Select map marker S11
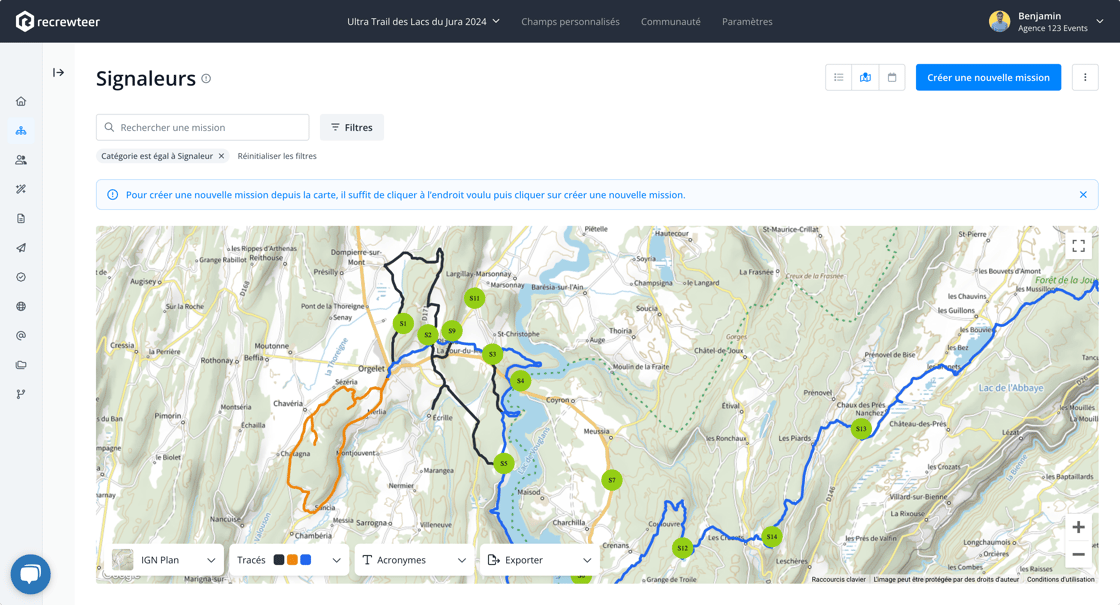The image size is (1120, 605). point(474,298)
